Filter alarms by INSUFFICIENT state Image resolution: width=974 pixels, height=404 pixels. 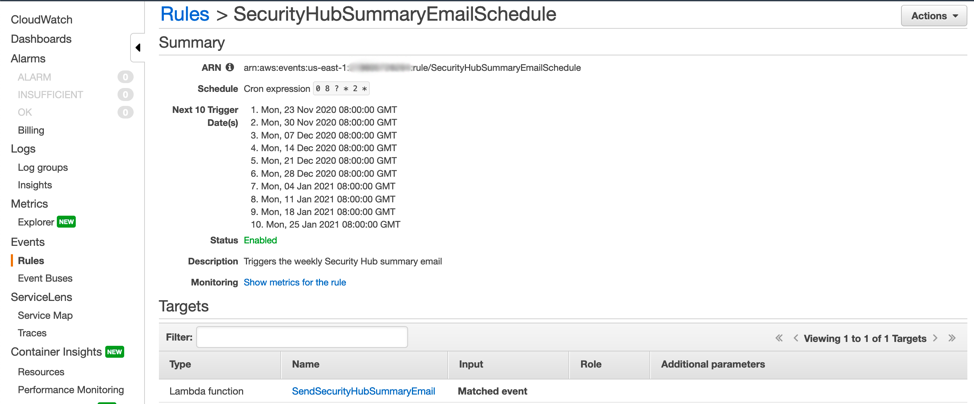[x=50, y=94]
